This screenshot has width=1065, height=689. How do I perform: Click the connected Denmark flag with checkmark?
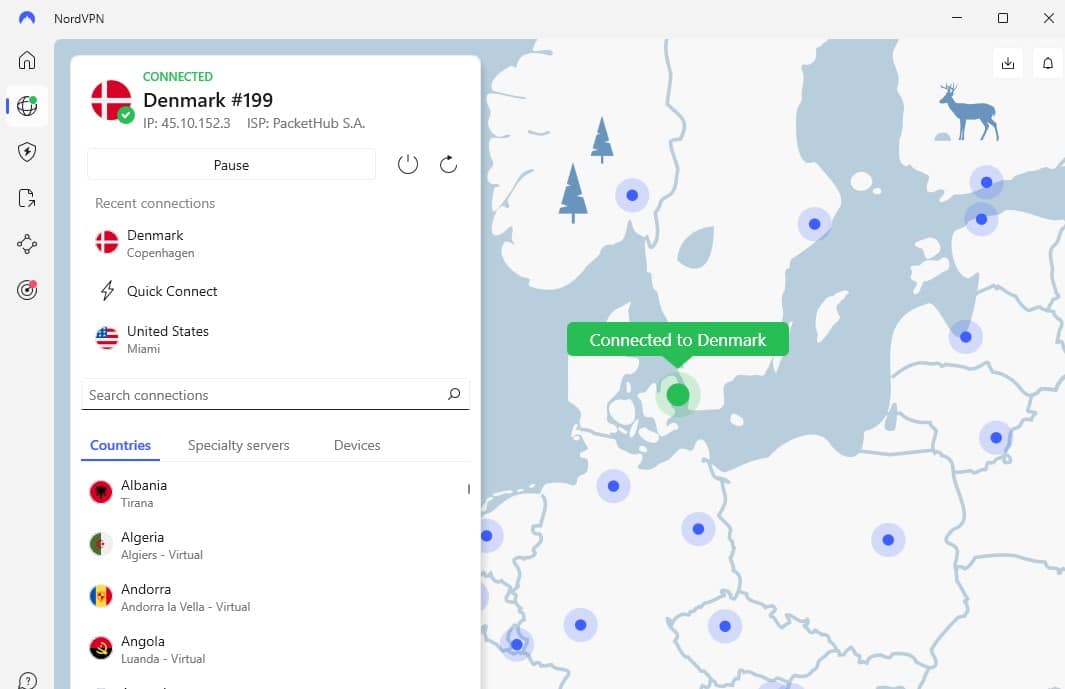point(111,101)
